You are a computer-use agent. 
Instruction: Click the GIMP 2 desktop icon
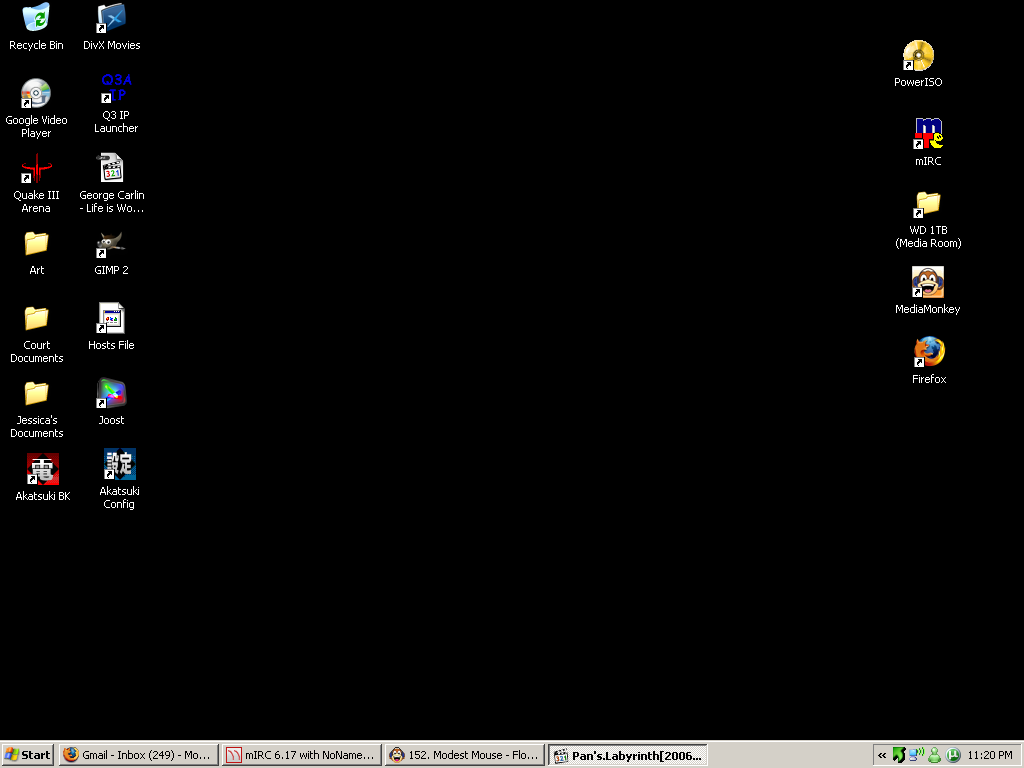click(x=111, y=244)
